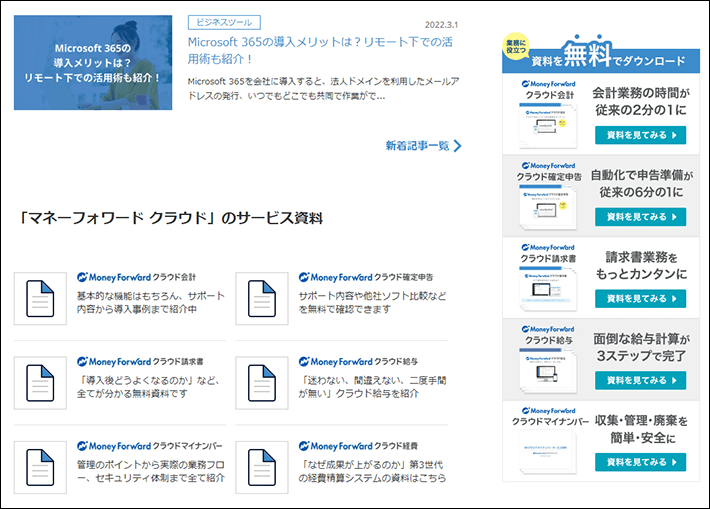Click sidebar Money Forward クラウド給与 logo
The width and height of the screenshot is (710, 509).
pos(548,335)
